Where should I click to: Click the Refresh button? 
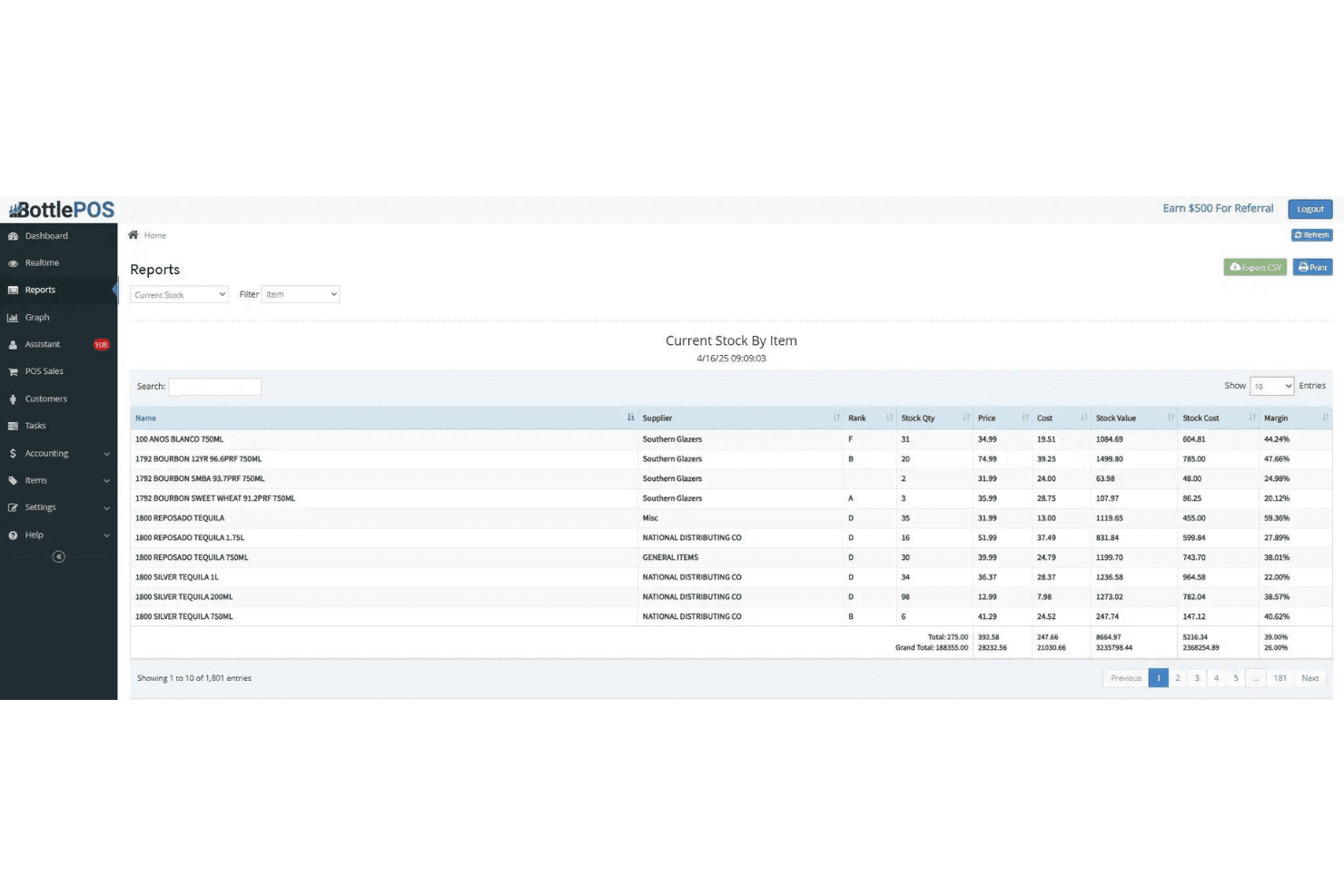pyautogui.click(x=1311, y=235)
